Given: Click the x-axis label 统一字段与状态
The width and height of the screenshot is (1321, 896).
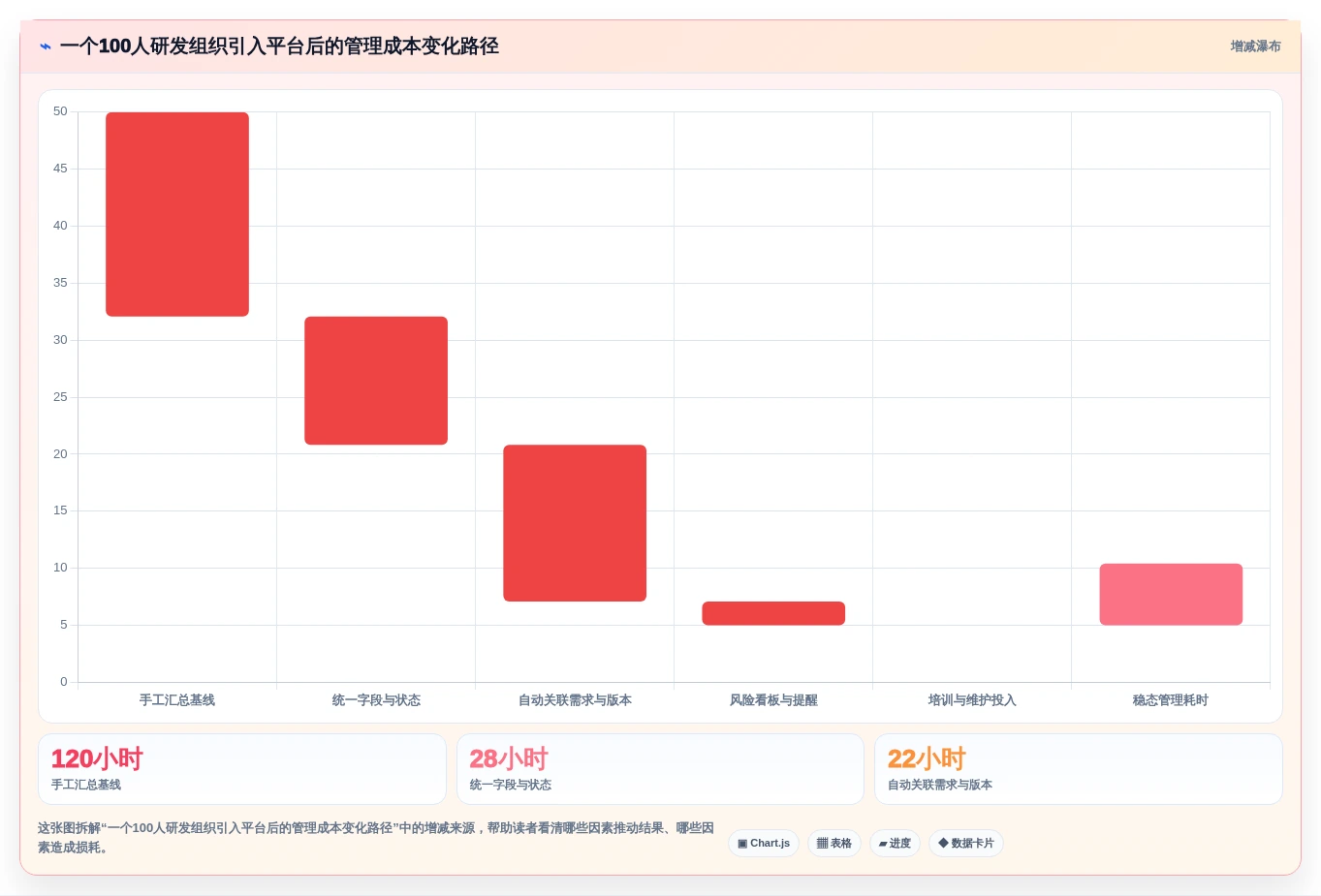Looking at the screenshot, I should (376, 700).
